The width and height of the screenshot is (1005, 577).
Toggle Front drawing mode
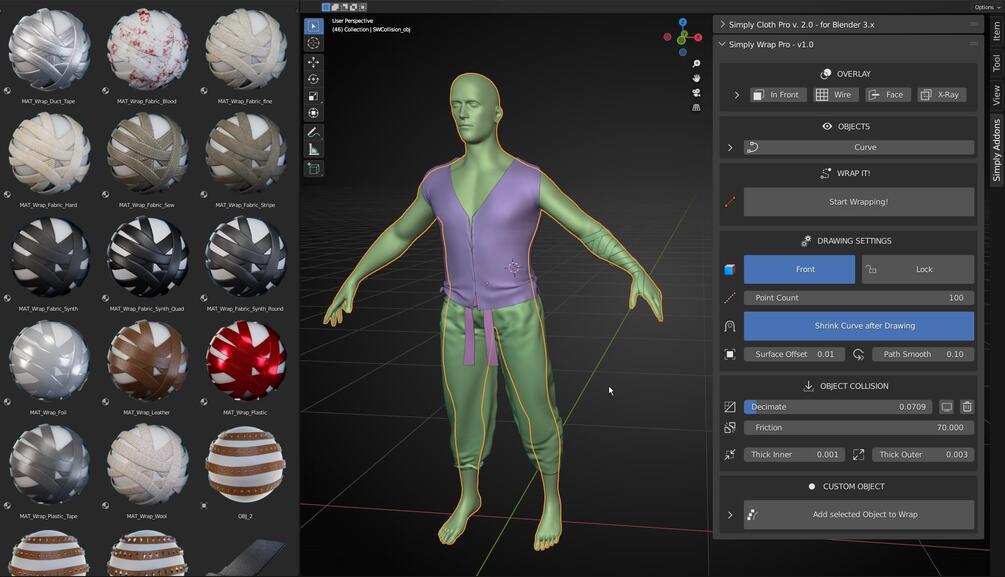799,269
